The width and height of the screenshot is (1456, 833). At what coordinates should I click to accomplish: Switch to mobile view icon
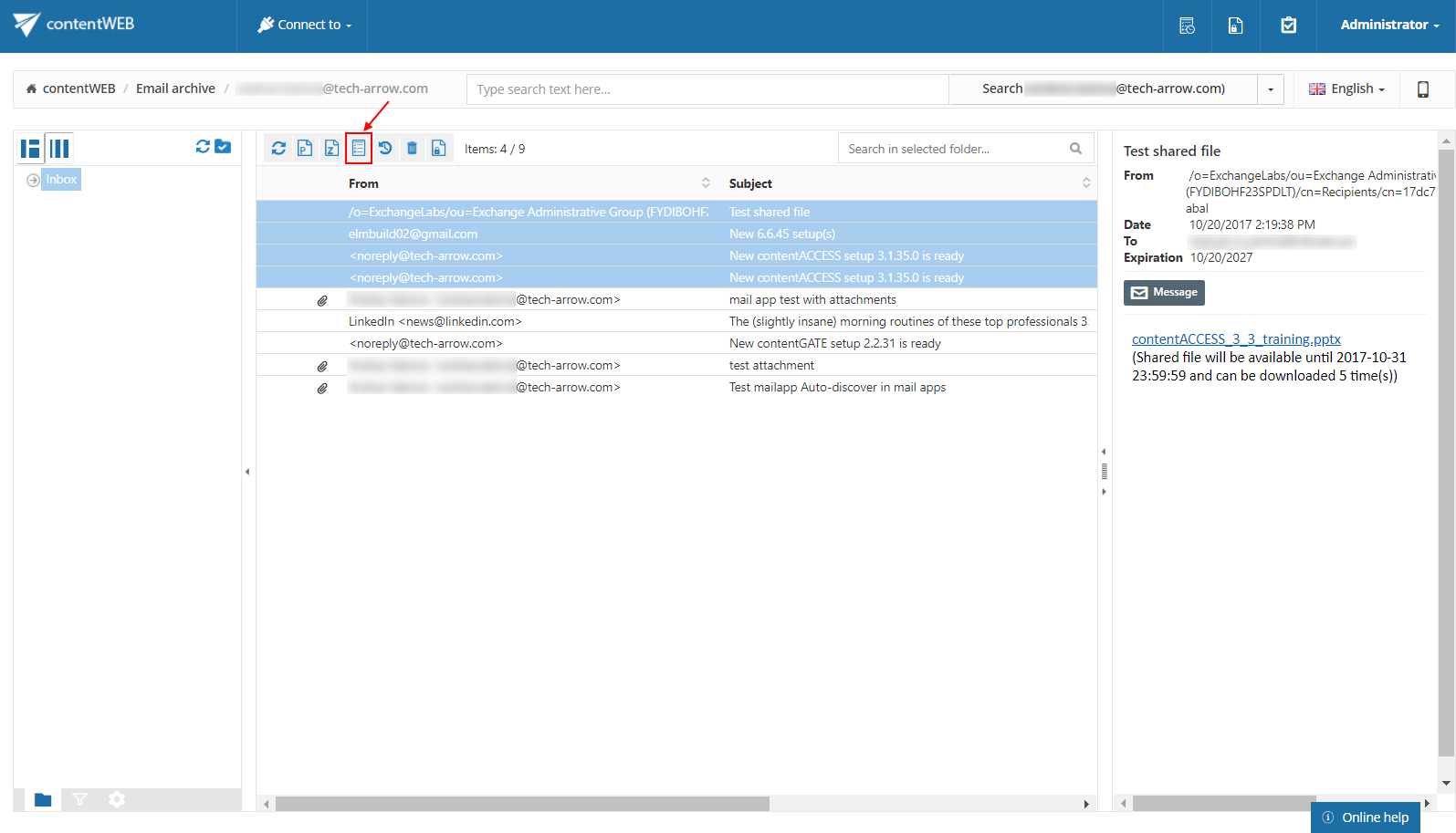point(1422,89)
